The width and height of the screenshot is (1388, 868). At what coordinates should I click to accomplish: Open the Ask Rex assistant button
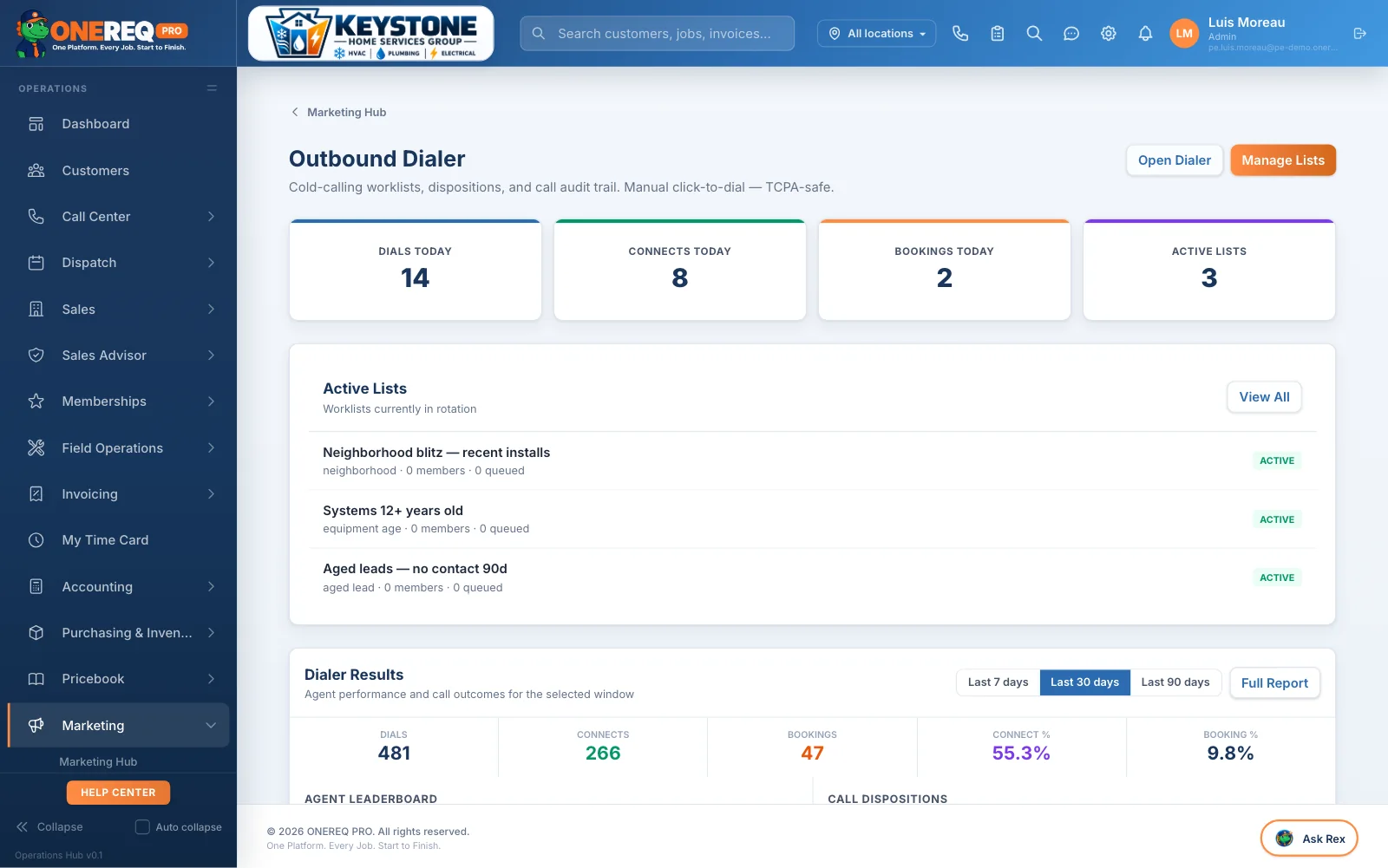1308,839
